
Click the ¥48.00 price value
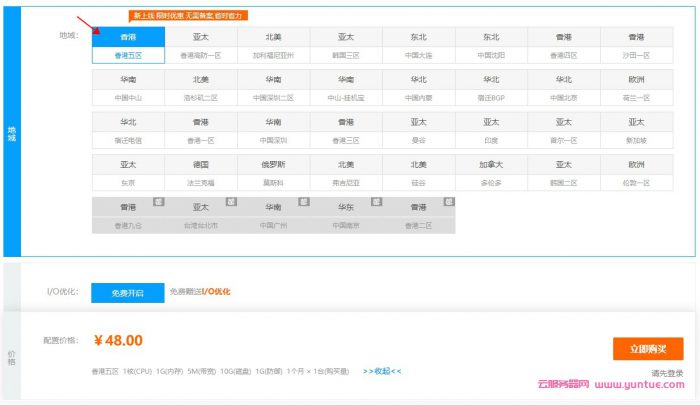tap(118, 340)
